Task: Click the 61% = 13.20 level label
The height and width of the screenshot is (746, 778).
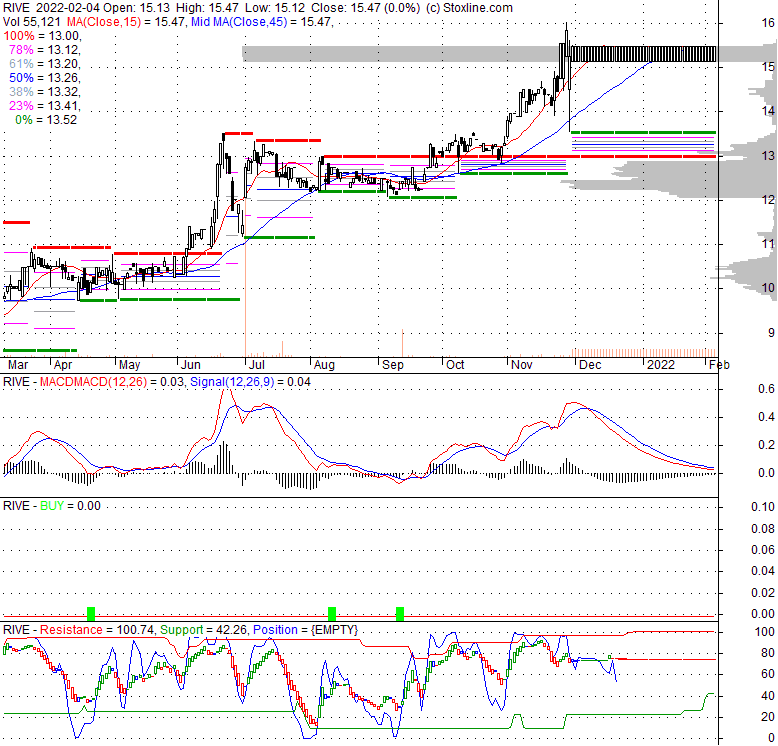Action: click(45, 63)
